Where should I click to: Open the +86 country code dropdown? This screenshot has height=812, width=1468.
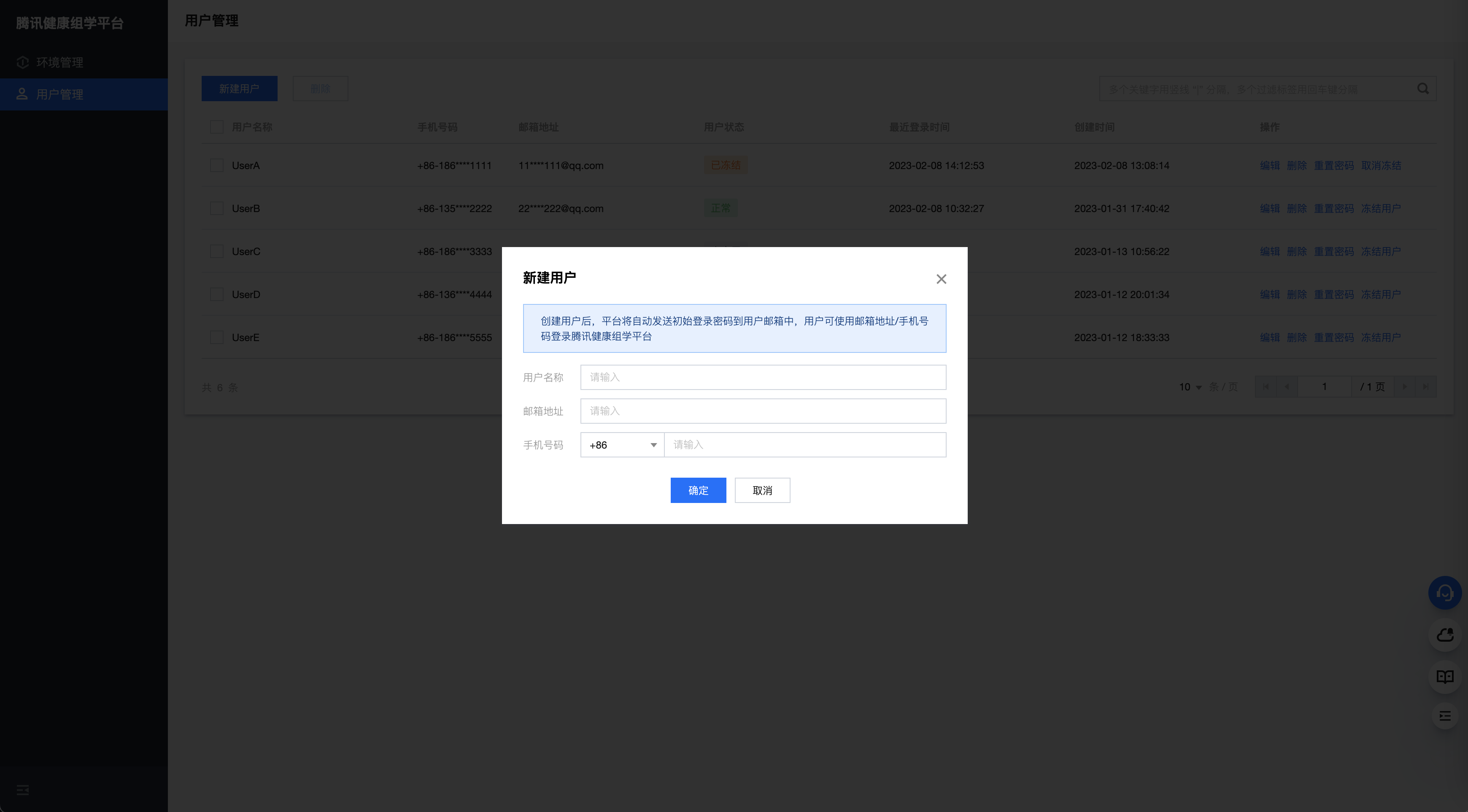[x=622, y=445]
